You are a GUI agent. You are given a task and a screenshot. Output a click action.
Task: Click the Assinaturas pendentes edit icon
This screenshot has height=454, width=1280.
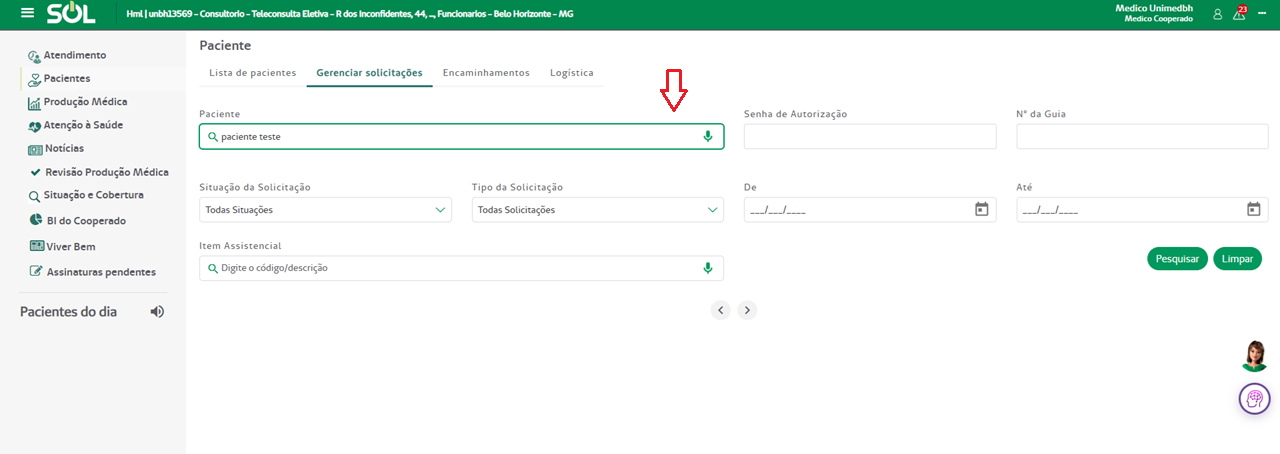coord(36,272)
